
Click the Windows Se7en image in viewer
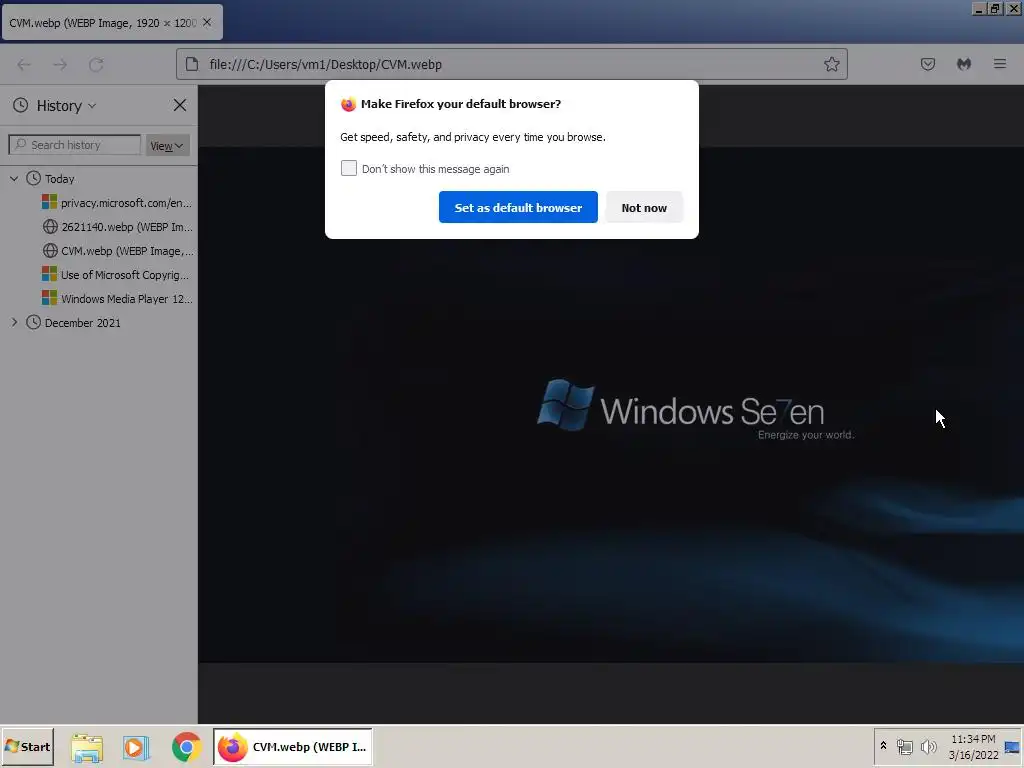pyautogui.click(x=611, y=405)
